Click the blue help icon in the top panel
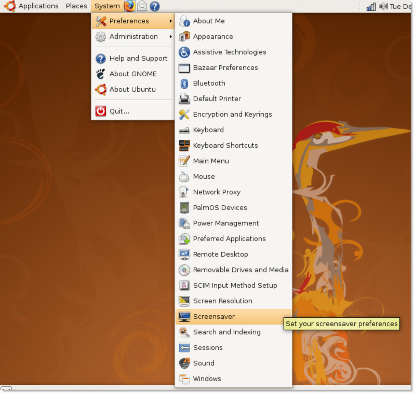415x394 pixels. pos(154,6)
